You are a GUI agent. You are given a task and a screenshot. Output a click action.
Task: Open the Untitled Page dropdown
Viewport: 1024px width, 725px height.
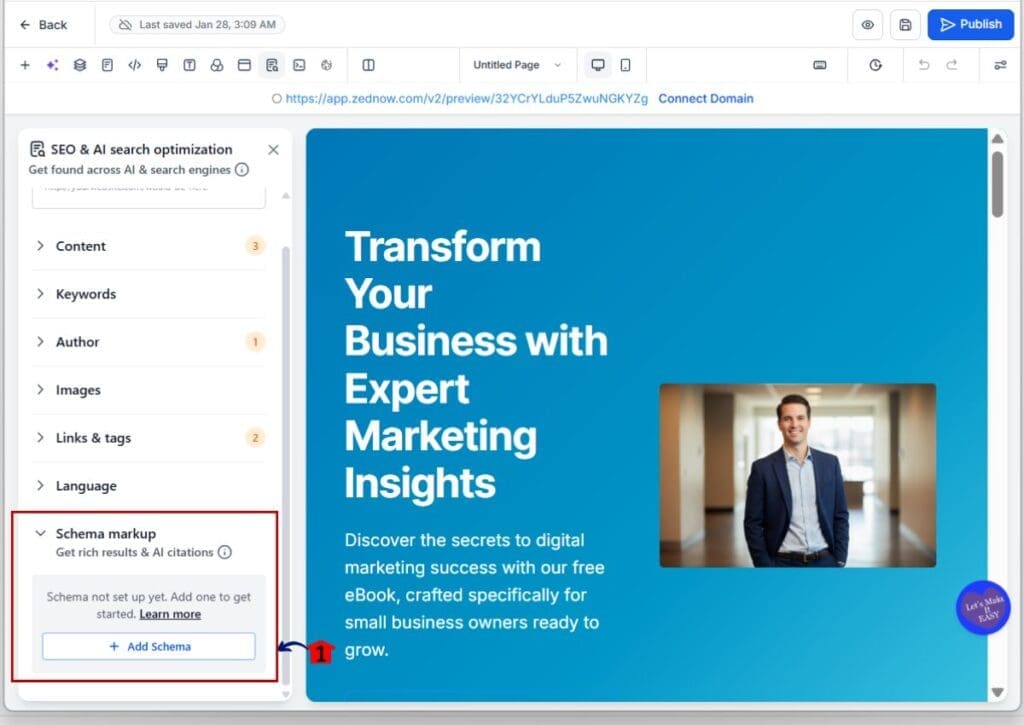click(517, 65)
